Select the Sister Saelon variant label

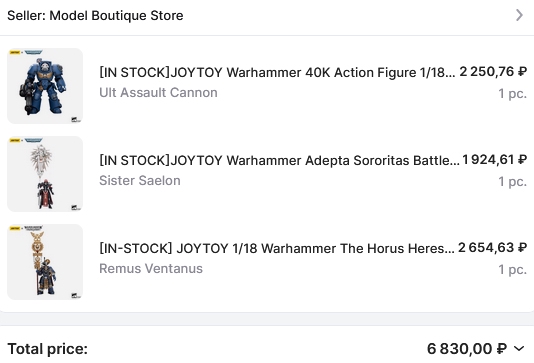(140, 180)
